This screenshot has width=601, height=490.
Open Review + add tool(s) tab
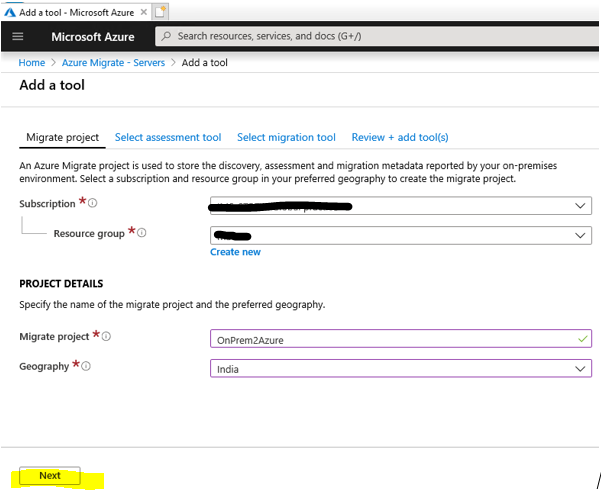400,137
